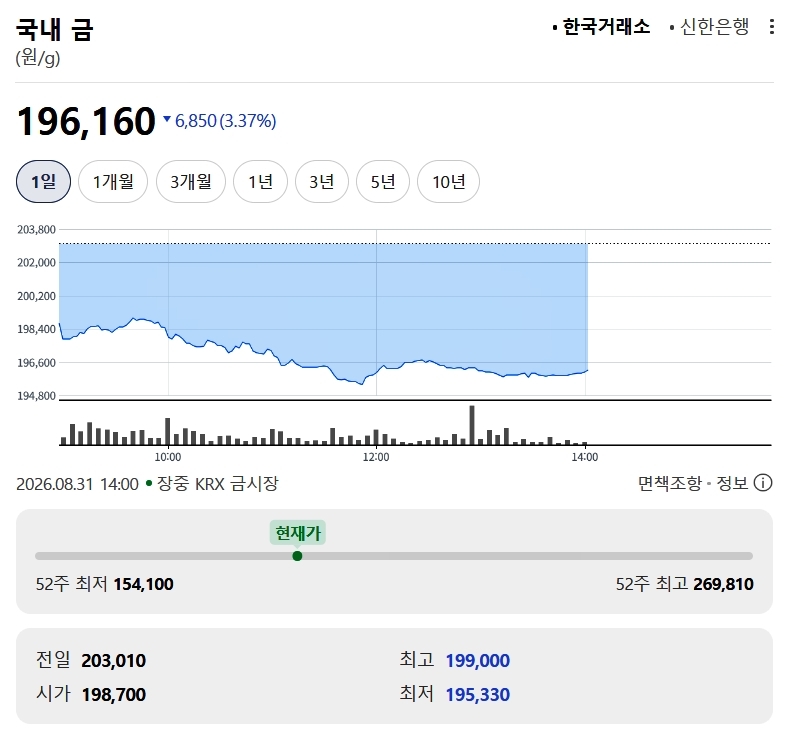Show the 3년 chart range
Screen dimensions: 788x737
tap(322, 181)
